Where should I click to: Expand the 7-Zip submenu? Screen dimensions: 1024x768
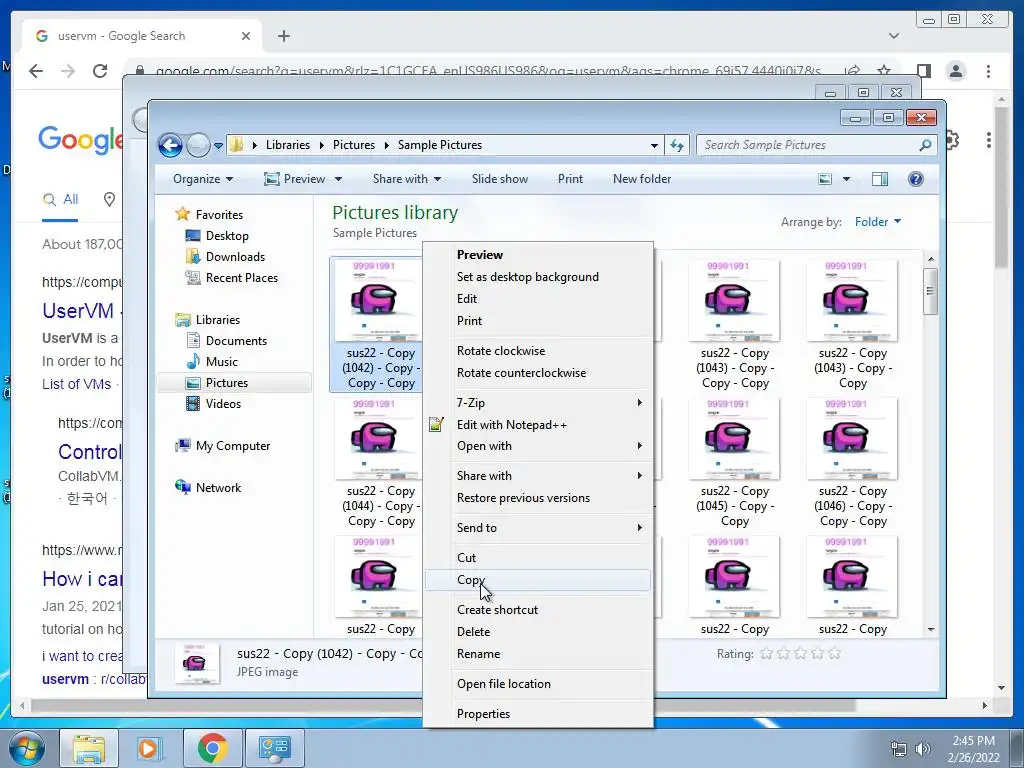(x=538, y=403)
